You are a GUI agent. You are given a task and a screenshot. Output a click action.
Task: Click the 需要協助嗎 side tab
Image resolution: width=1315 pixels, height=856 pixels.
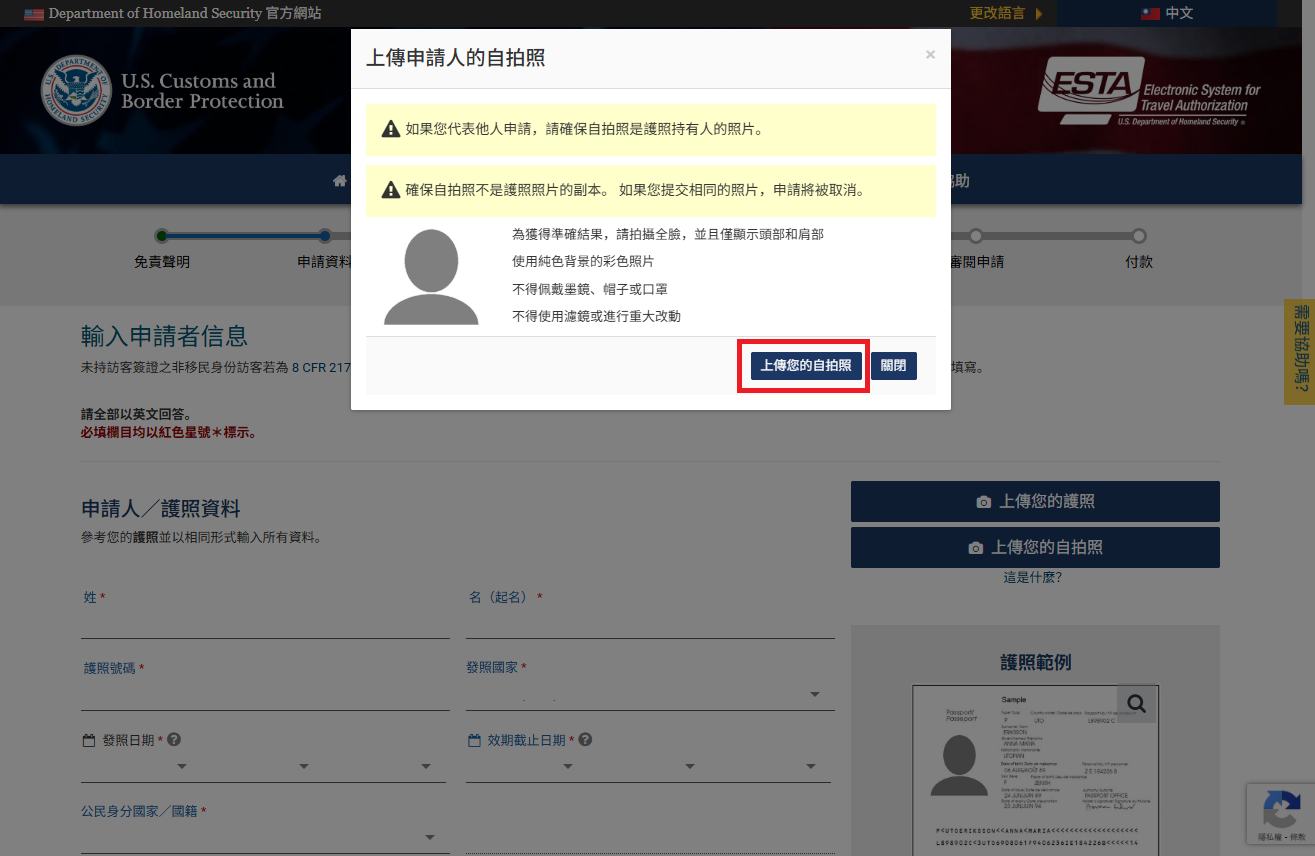[1298, 353]
